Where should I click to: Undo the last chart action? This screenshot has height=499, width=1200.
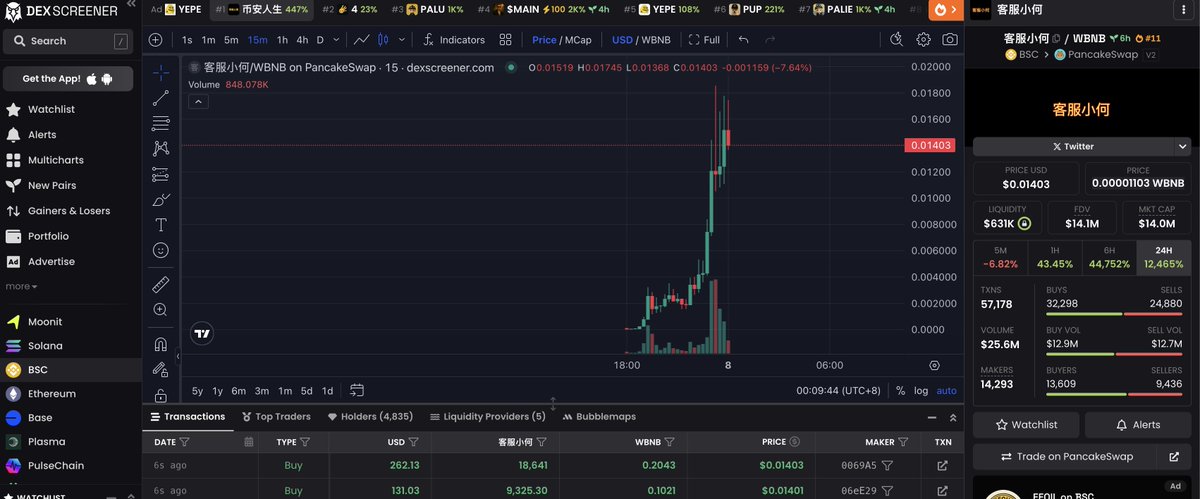click(x=743, y=40)
